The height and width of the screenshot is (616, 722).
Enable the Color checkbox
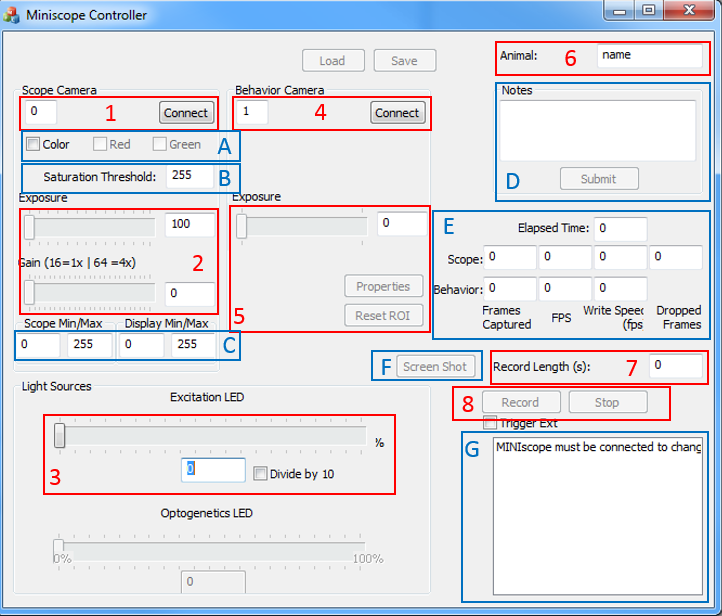pyautogui.click(x=33, y=144)
